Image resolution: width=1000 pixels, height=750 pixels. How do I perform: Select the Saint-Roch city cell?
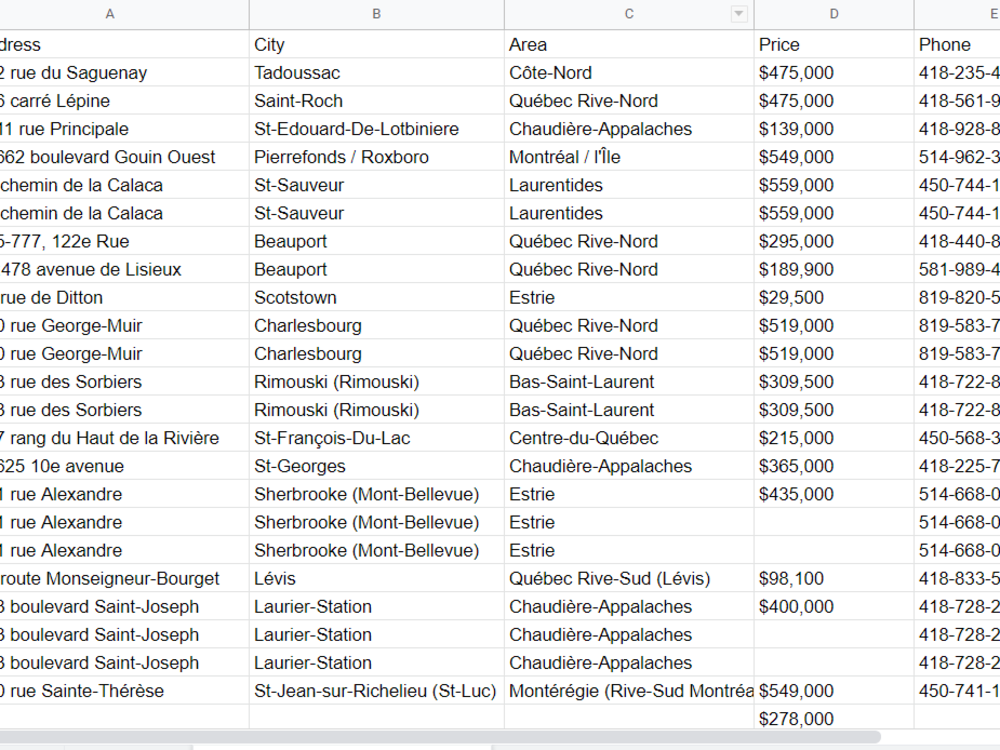376,101
